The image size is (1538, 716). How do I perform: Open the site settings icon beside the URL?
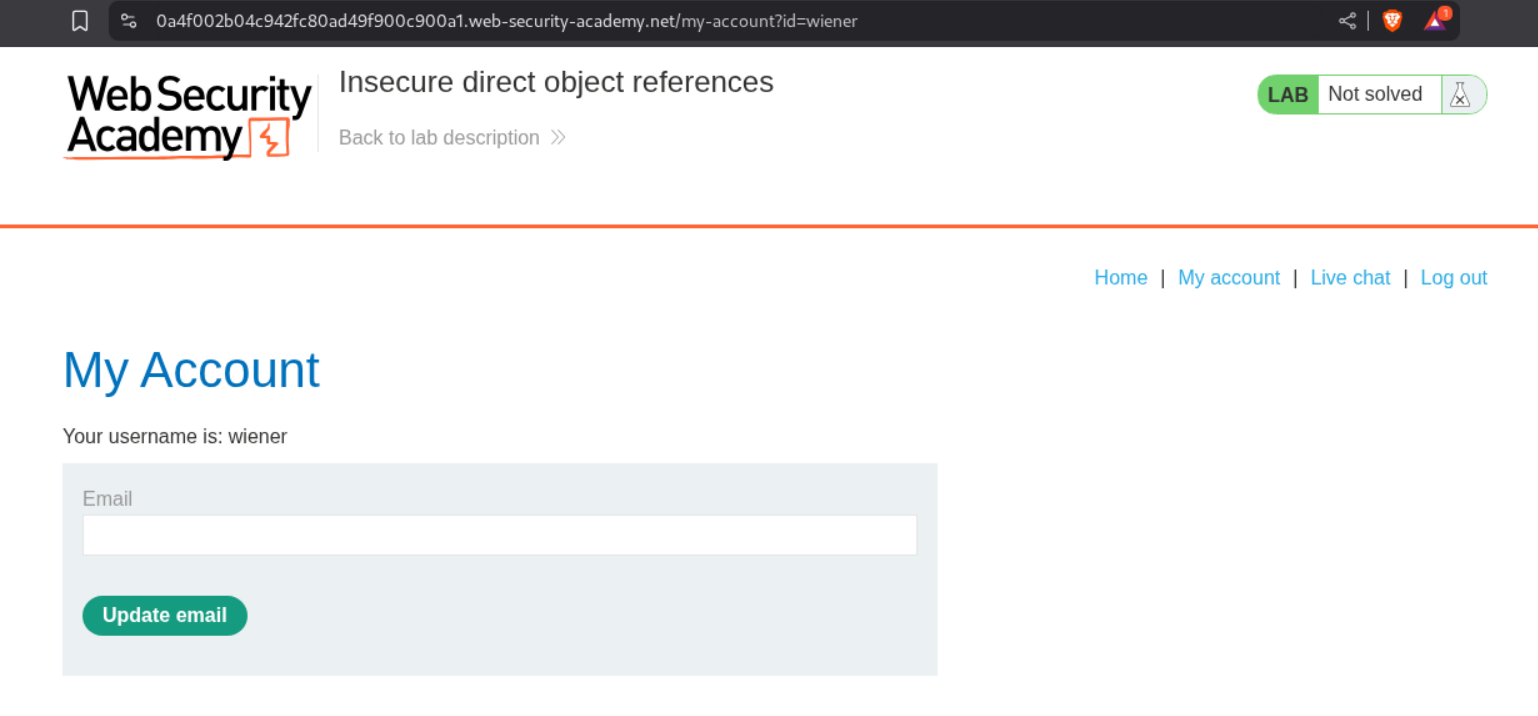(x=128, y=21)
